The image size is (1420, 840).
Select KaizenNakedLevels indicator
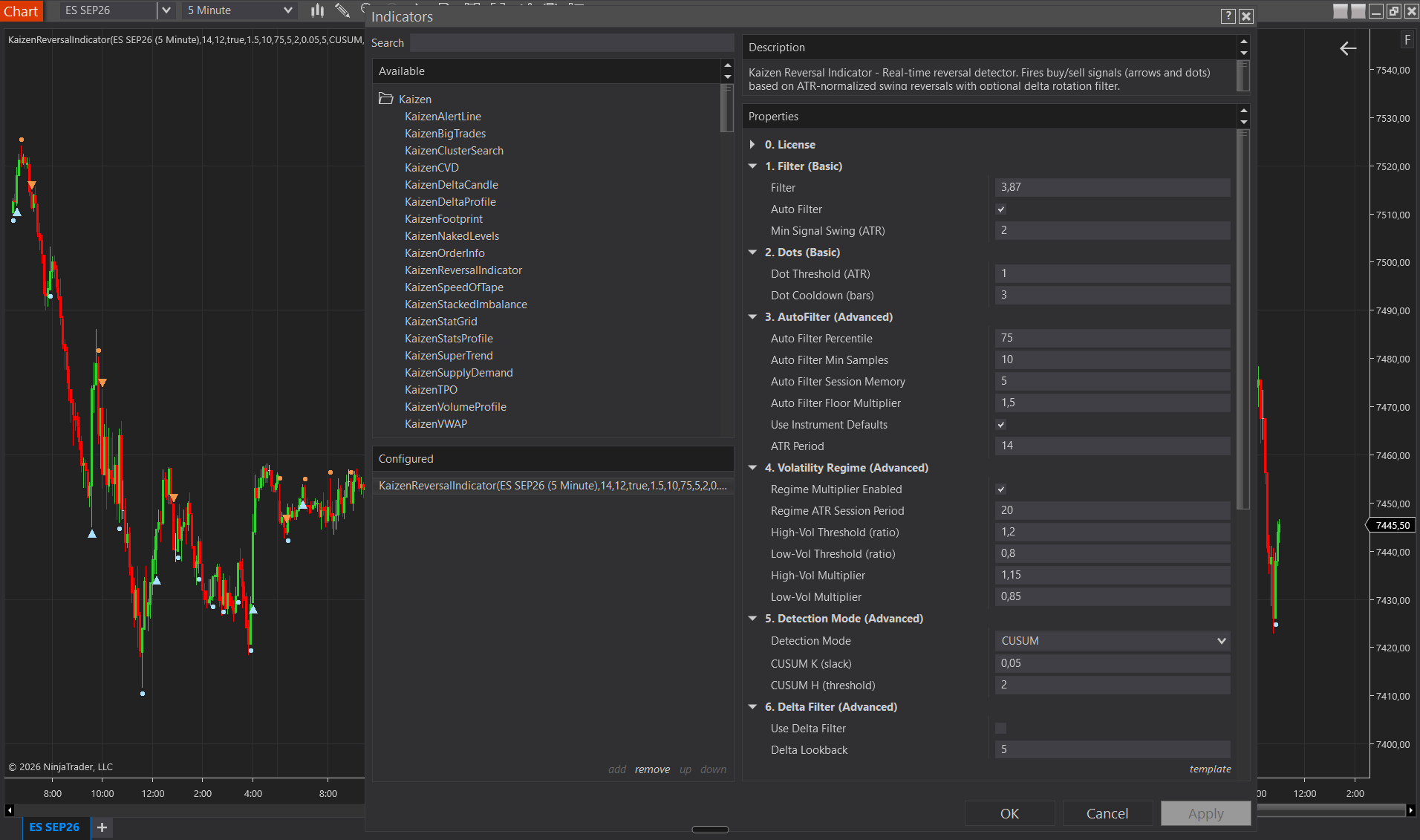coord(452,236)
